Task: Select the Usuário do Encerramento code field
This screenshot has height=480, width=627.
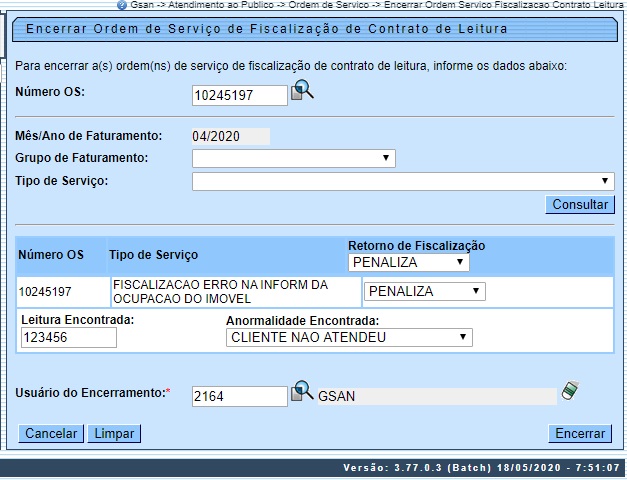Action: pos(239,396)
